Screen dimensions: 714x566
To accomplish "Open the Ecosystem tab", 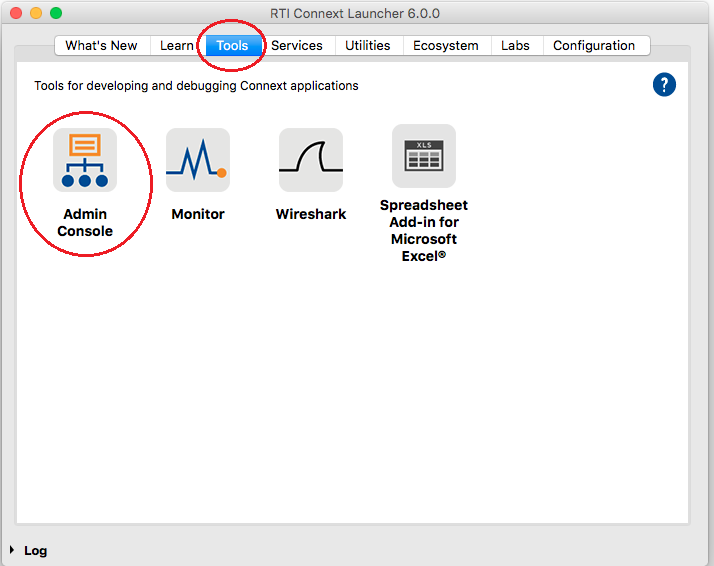I will [446, 46].
